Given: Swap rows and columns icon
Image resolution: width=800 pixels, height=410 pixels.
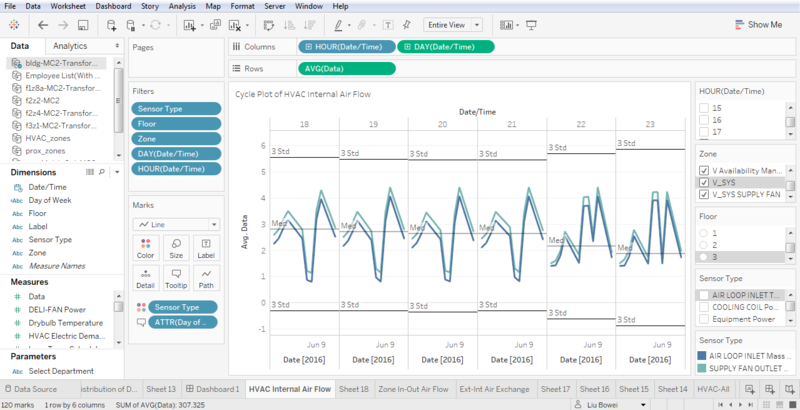Looking at the screenshot, I should click(268, 25).
